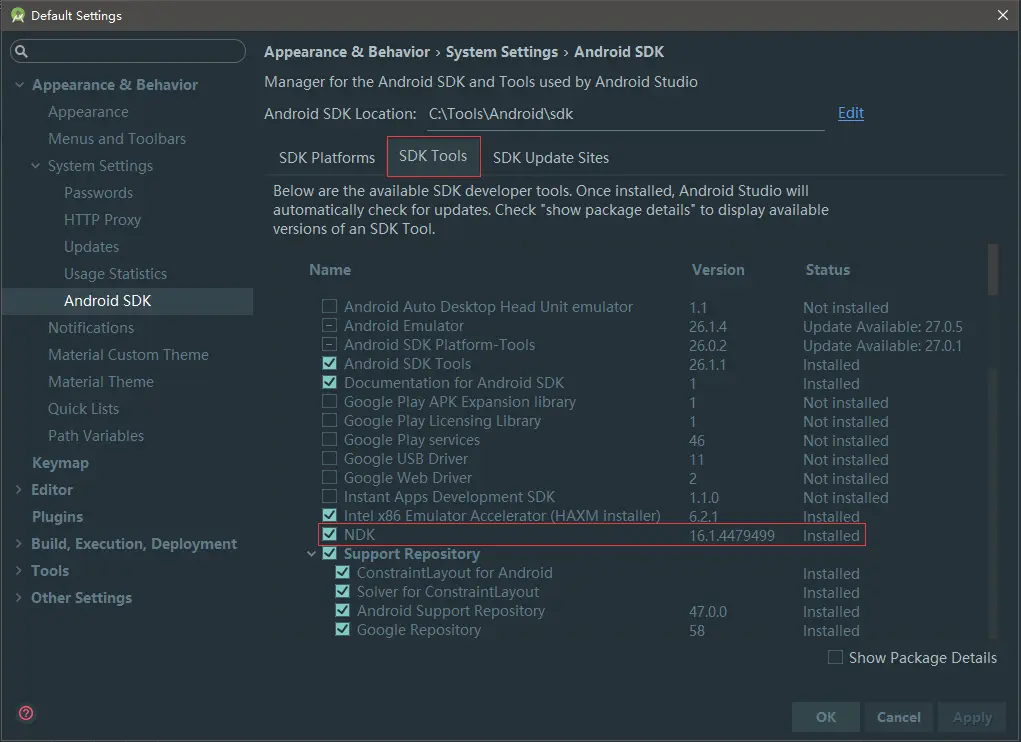The width and height of the screenshot is (1021, 742).
Task: Click the Android Studio window icon
Action: pos(18,15)
